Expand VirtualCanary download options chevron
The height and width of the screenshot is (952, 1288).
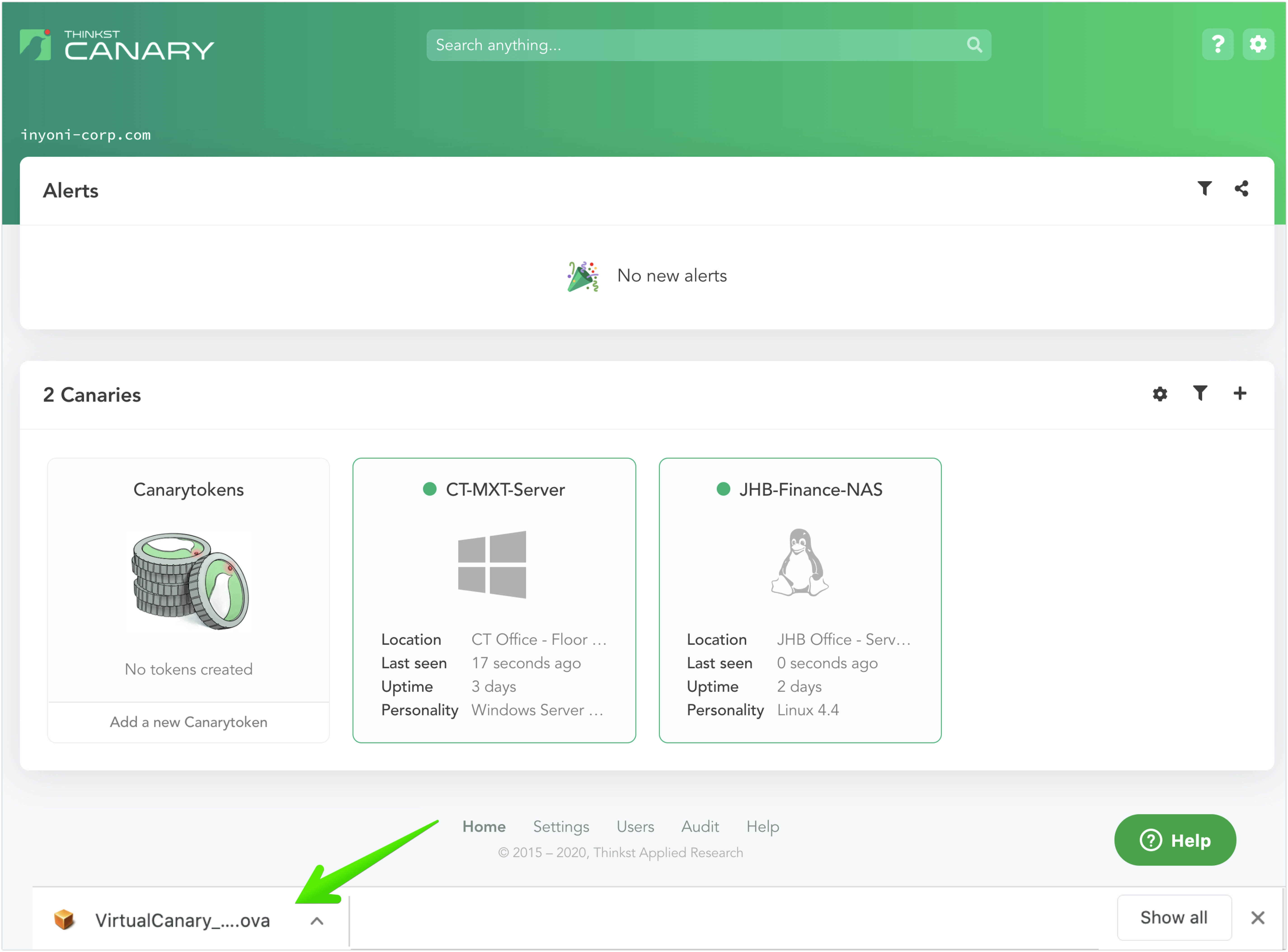tap(316, 921)
